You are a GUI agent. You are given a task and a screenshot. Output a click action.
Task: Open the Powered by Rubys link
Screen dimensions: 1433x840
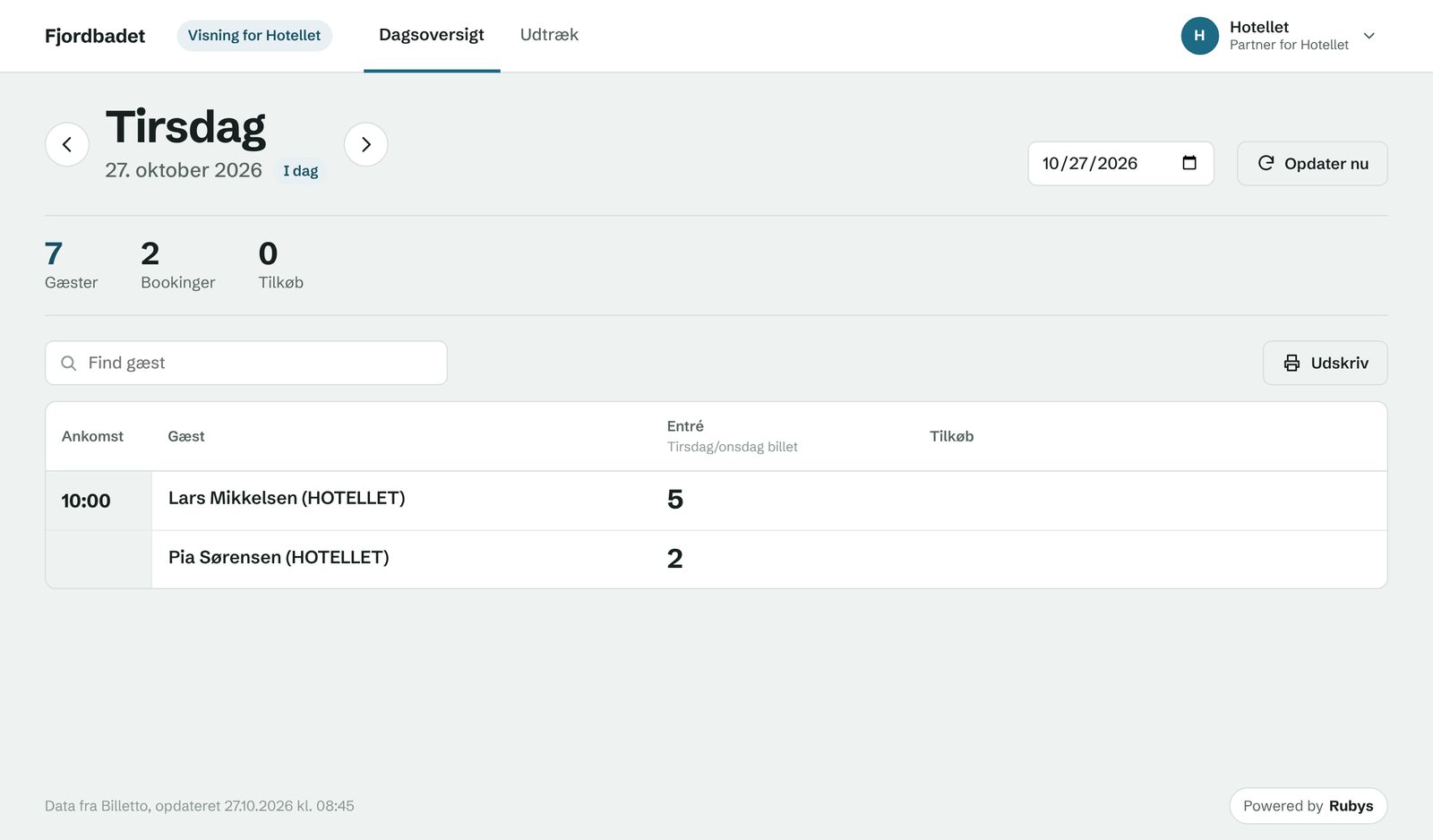(1308, 806)
